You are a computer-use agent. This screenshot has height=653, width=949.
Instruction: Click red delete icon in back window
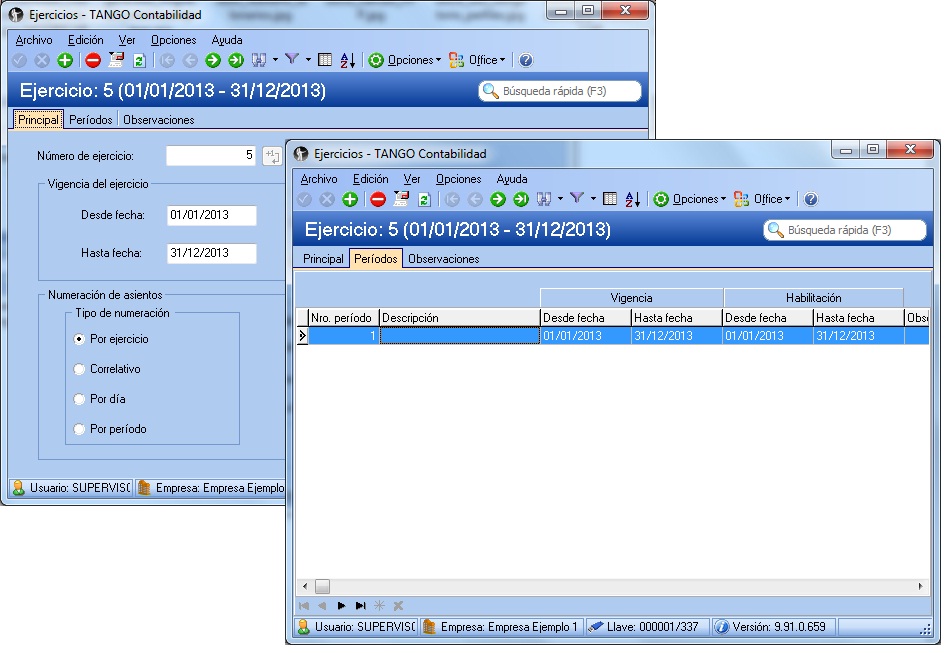coord(93,60)
